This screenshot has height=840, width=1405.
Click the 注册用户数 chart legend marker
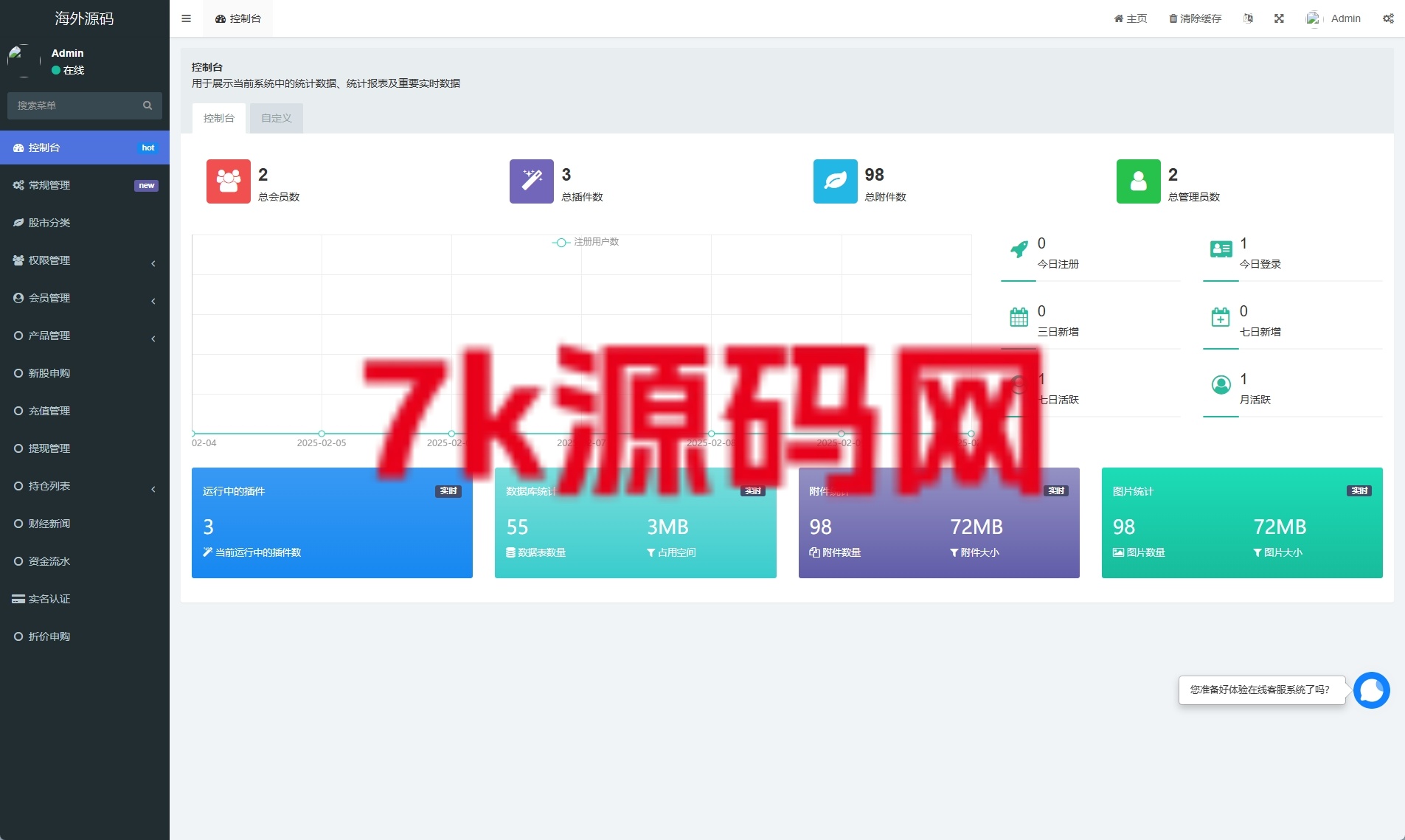click(561, 242)
